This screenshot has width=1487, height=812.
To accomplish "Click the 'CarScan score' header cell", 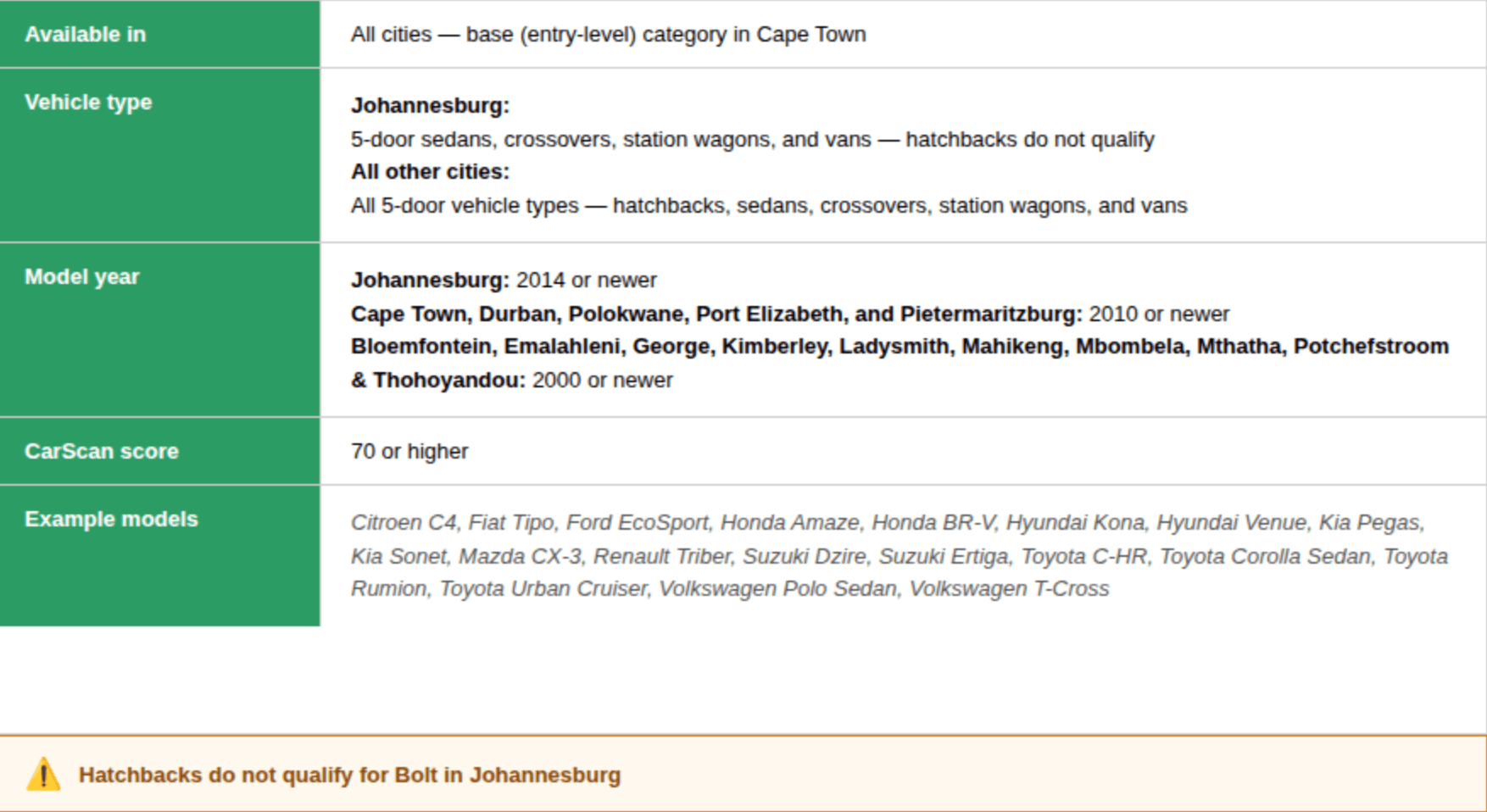I will click(159, 451).
